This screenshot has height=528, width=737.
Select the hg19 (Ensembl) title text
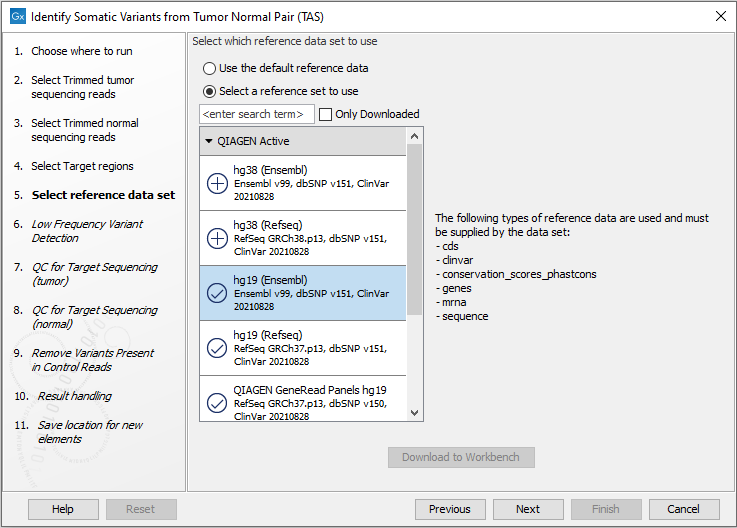pyautogui.click(x=270, y=280)
